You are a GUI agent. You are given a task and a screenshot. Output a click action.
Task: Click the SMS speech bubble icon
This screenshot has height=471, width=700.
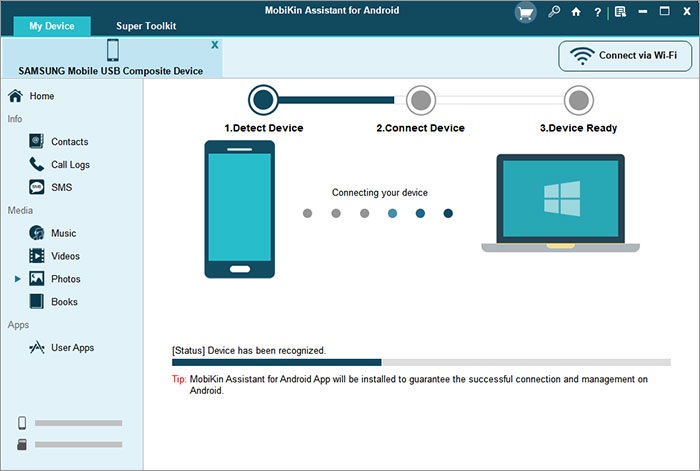(x=37, y=187)
